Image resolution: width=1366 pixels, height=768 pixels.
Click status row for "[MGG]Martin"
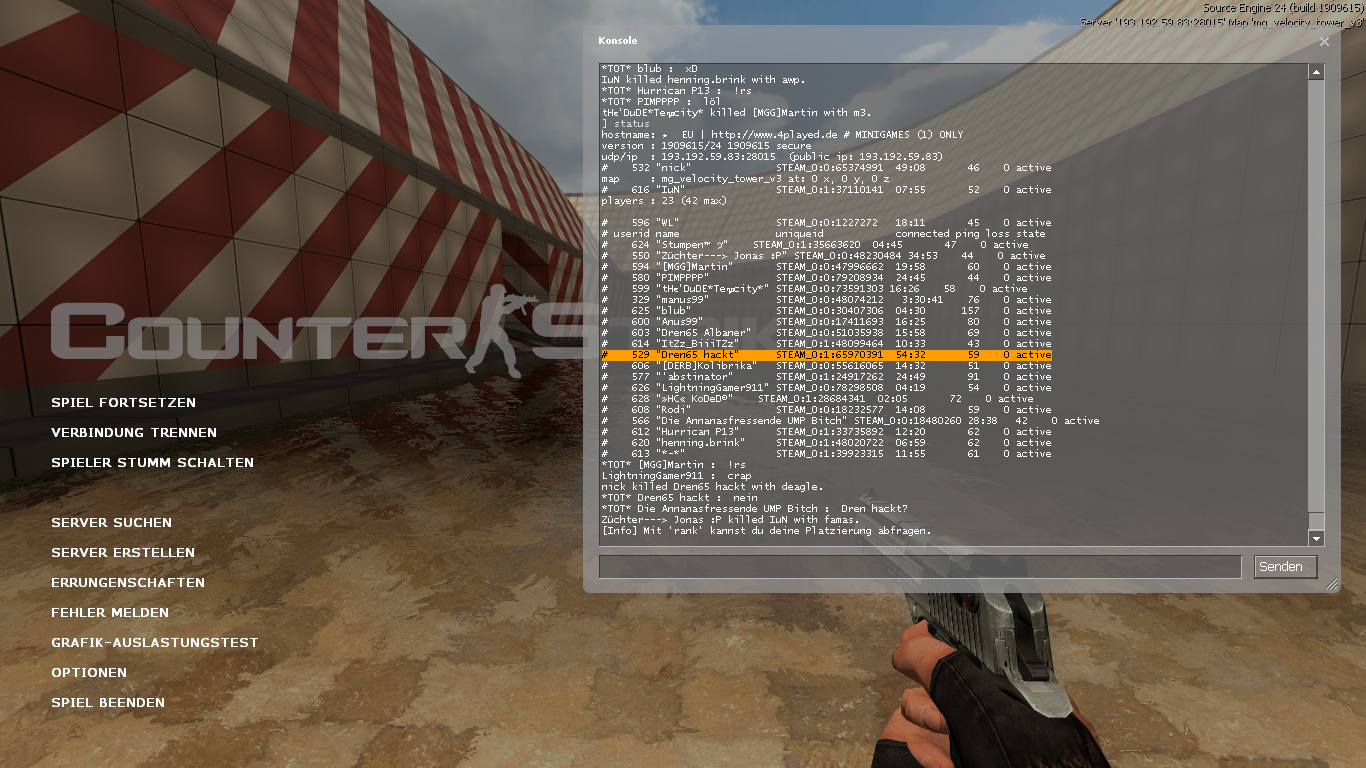(x=826, y=267)
